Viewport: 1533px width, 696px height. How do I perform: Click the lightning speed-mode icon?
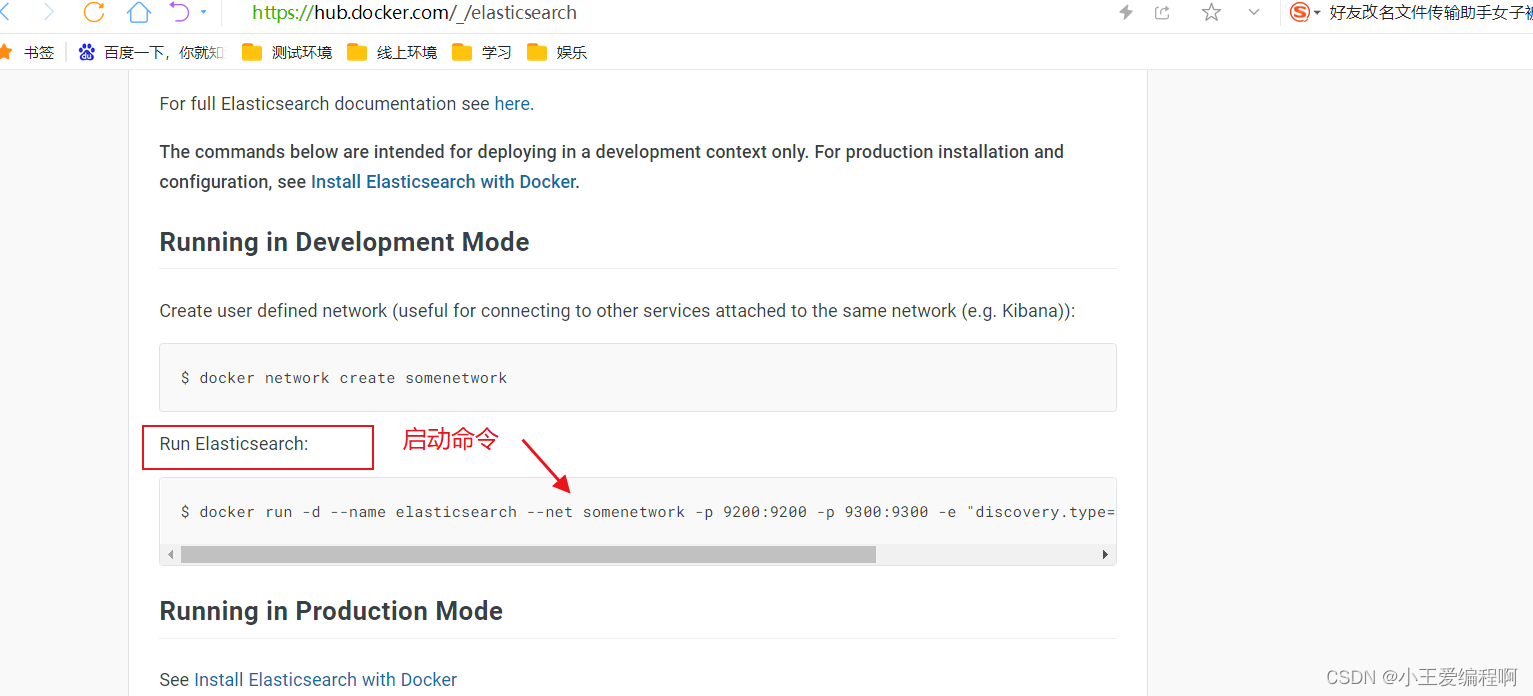[x=1126, y=12]
